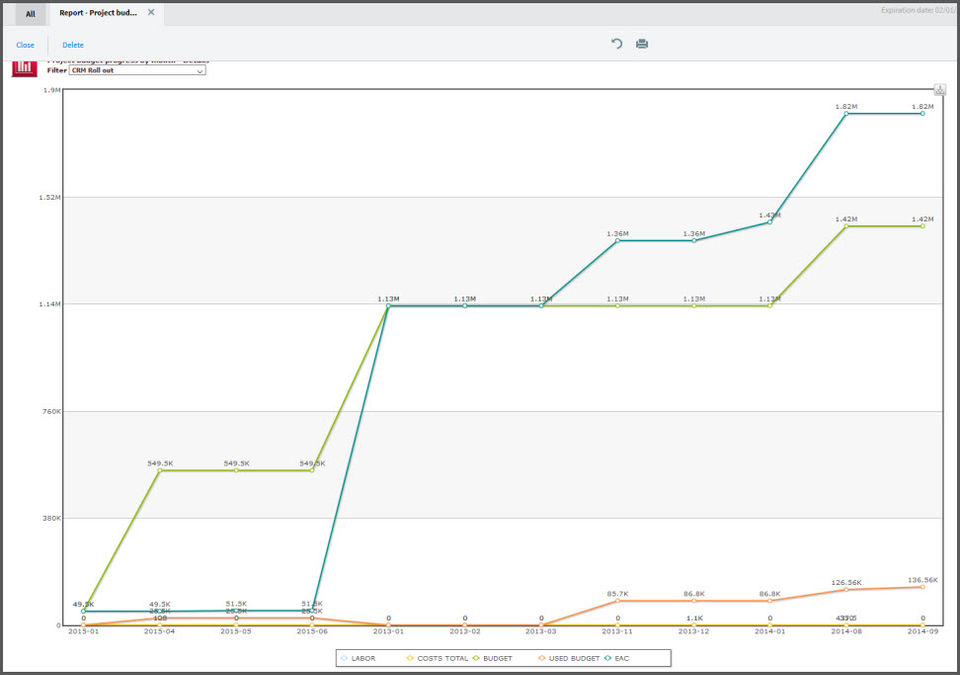Viewport: 960px width, 675px height.
Task: Click the USED BUDGET 85.7K point at 2013-11
Action: click(617, 601)
